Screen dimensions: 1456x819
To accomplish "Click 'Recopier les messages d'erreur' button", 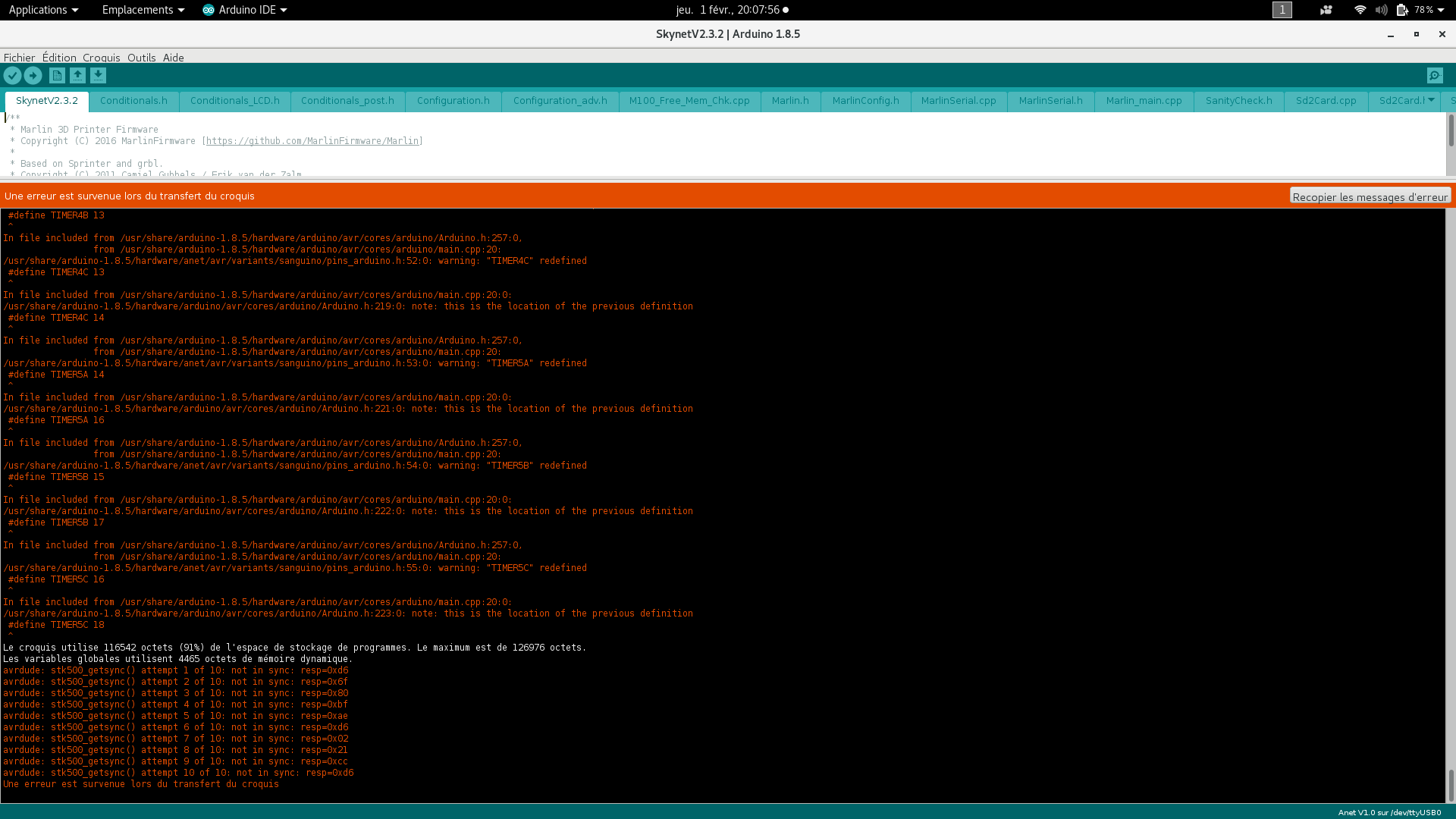I will pos(1370,196).
